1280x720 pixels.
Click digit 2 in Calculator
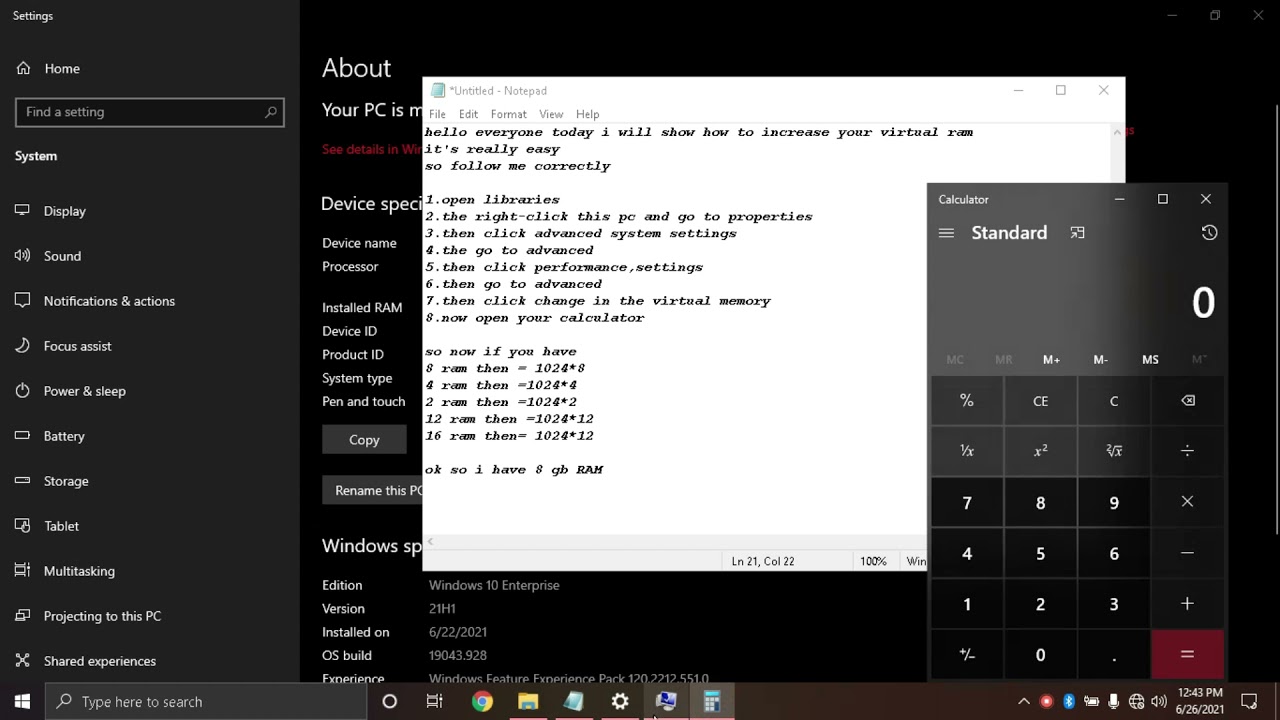pyautogui.click(x=1040, y=604)
